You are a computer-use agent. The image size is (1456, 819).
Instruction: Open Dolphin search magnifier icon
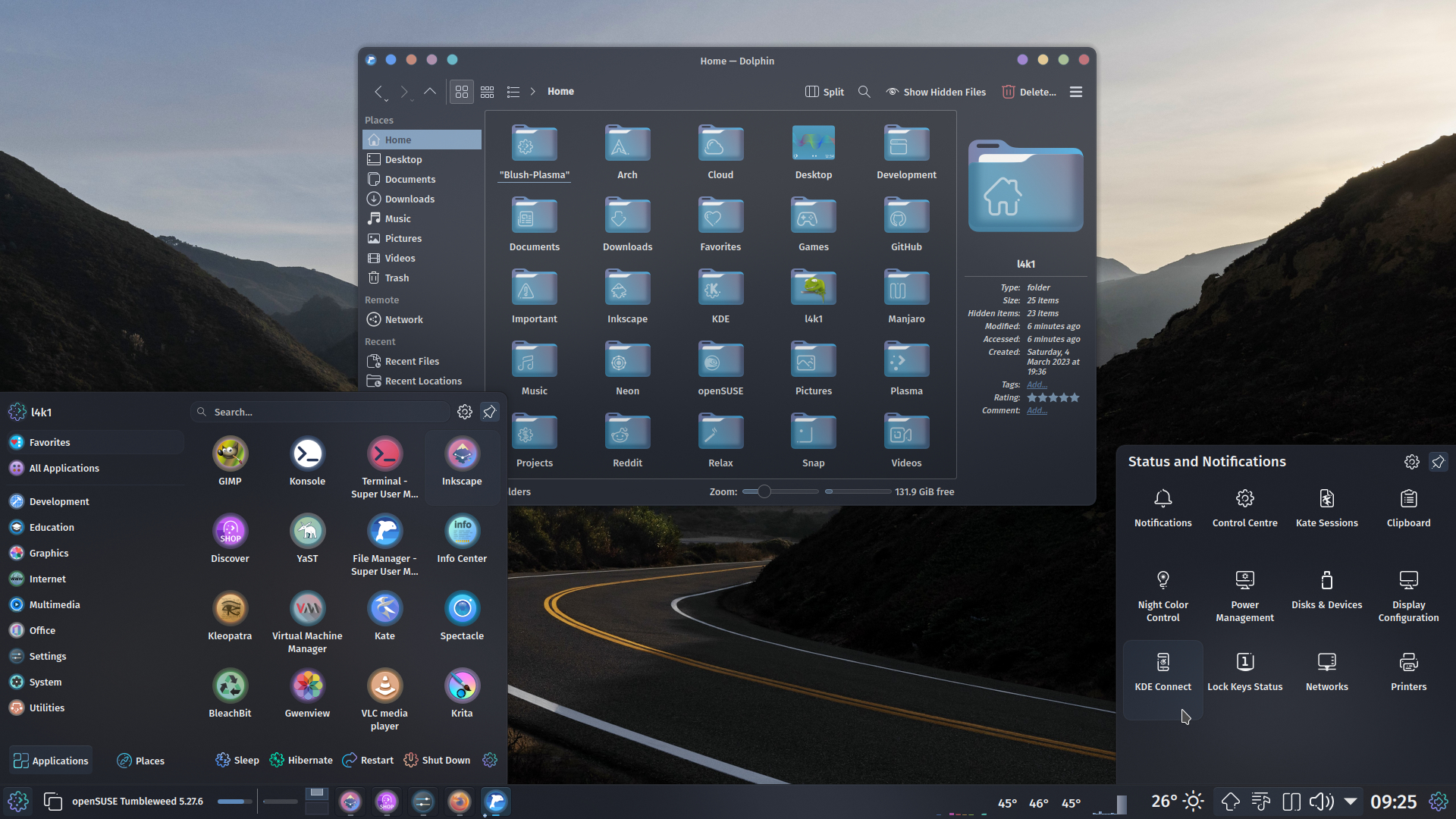[x=864, y=92]
